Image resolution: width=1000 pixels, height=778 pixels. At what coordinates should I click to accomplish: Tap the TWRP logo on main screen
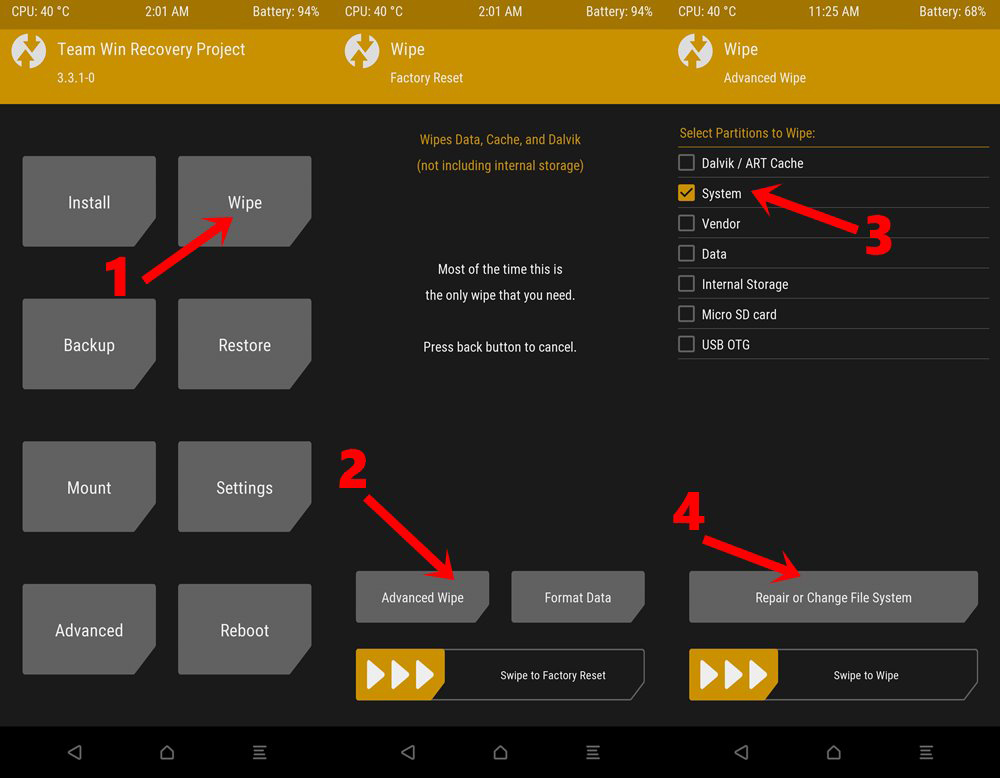(x=29, y=50)
